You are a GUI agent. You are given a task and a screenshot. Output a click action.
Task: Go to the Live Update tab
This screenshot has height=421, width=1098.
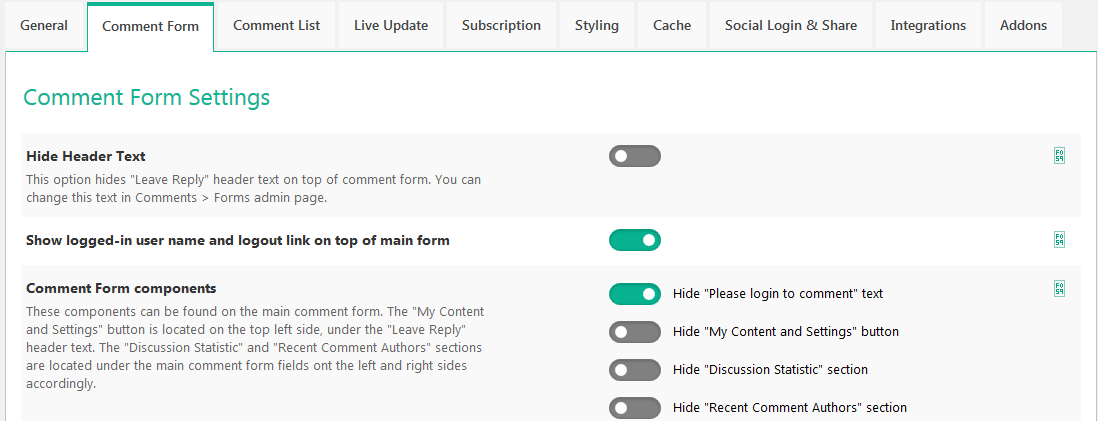tap(391, 25)
